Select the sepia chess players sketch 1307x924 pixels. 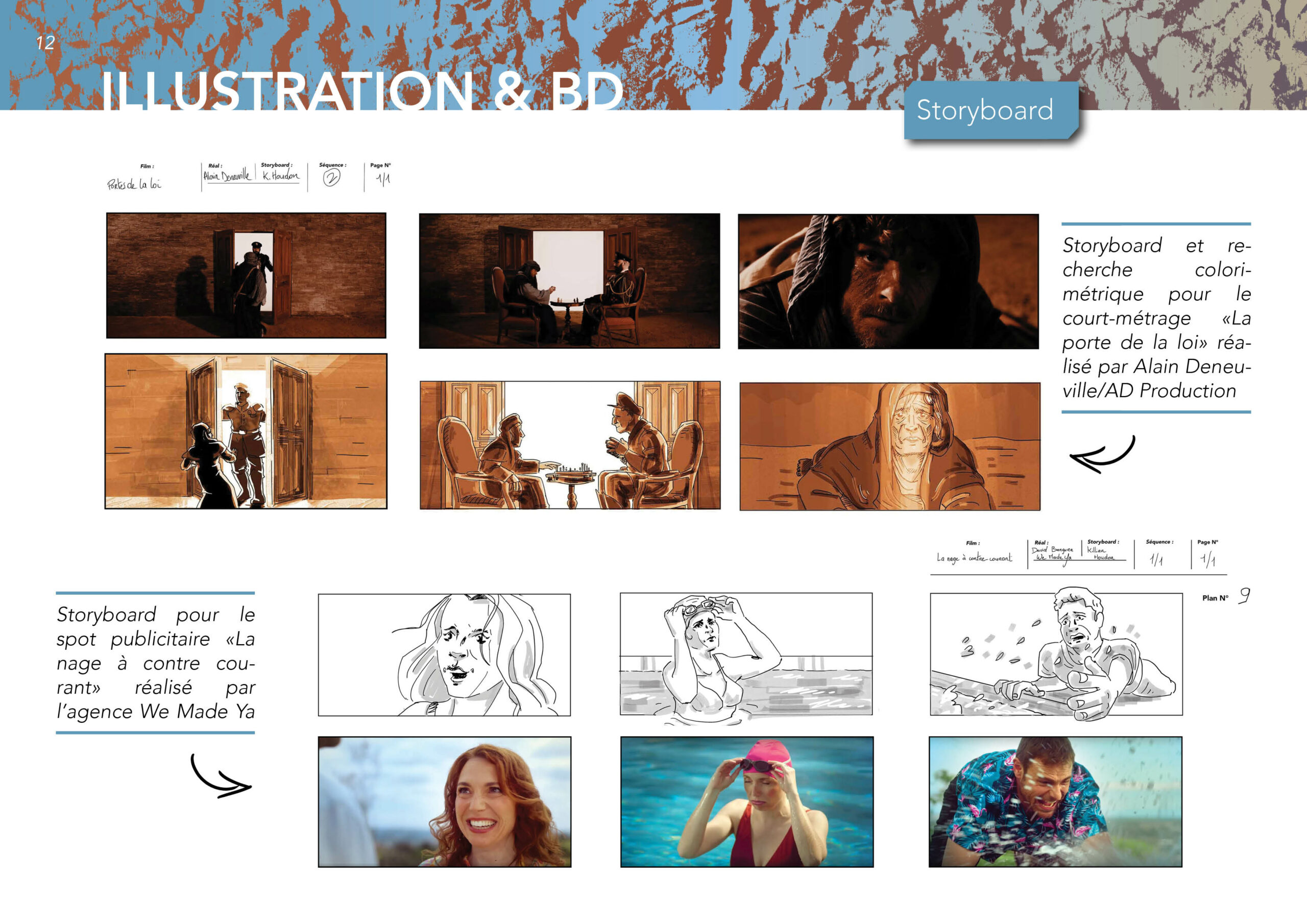[x=570, y=445]
